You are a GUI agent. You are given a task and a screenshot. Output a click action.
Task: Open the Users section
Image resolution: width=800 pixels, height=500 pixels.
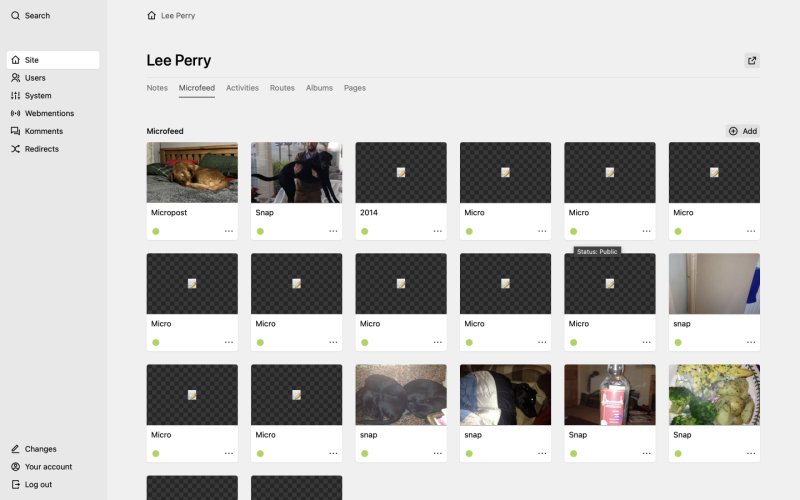[29, 78]
